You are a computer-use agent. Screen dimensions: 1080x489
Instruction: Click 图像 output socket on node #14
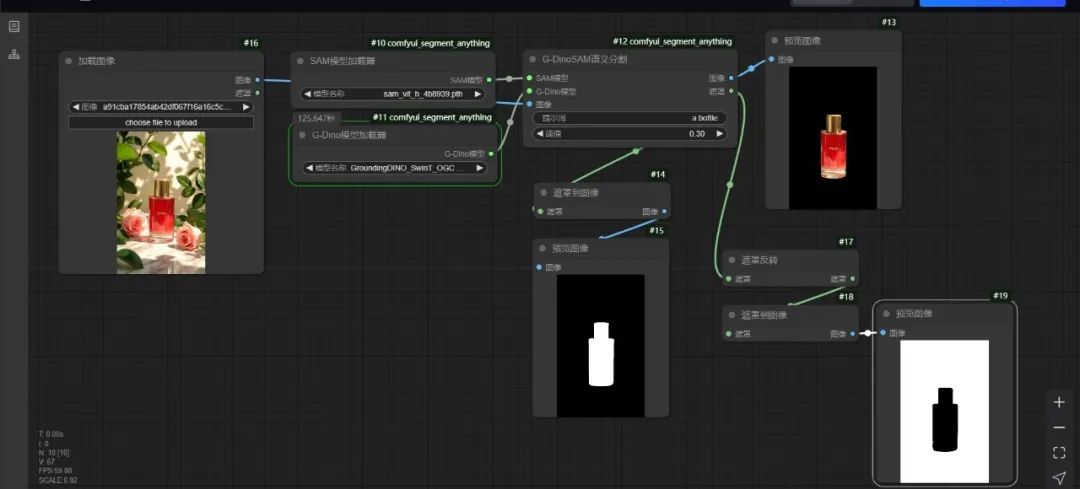click(x=664, y=211)
